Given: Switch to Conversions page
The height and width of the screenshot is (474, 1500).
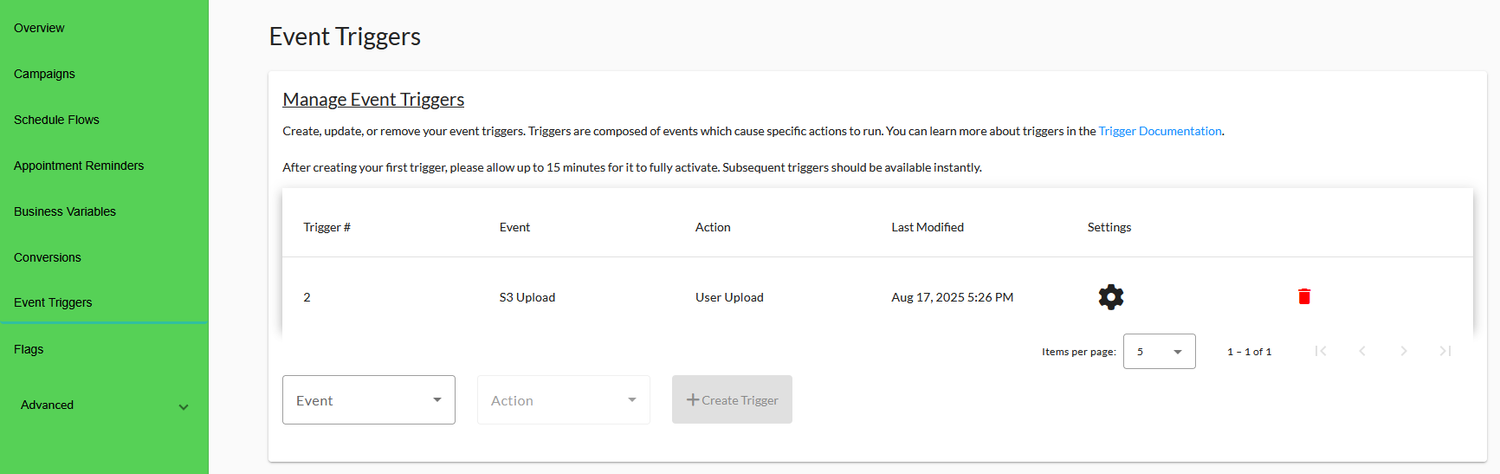Looking at the screenshot, I should [47, 258].
